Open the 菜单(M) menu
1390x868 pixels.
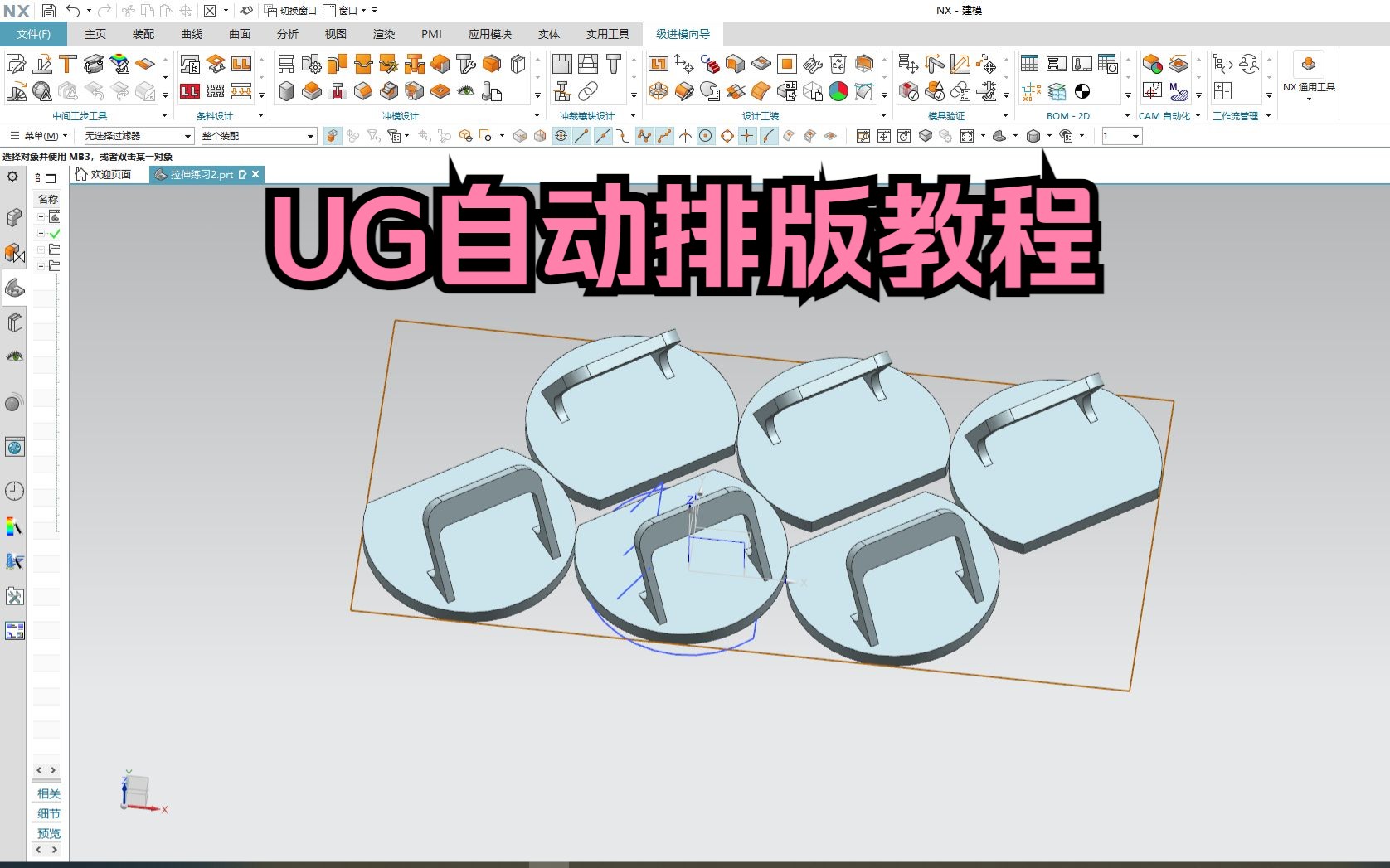coord(40,135)
